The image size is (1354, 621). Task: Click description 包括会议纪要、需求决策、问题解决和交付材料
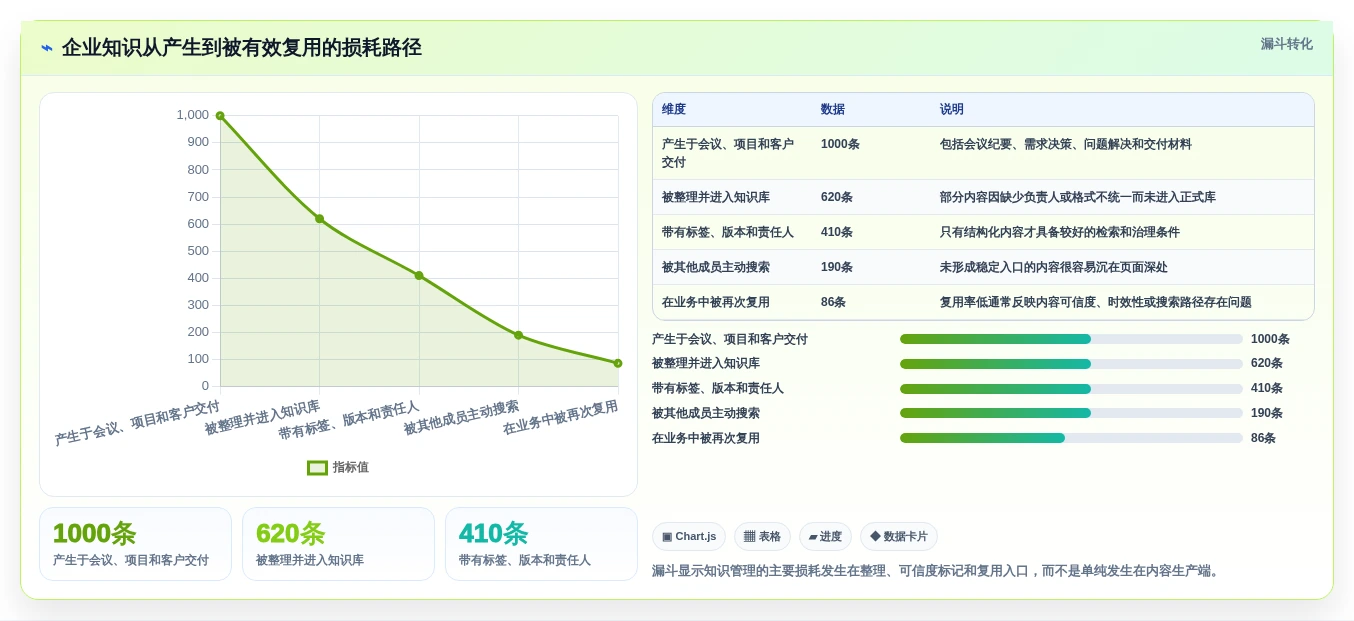coord(1066,144)
